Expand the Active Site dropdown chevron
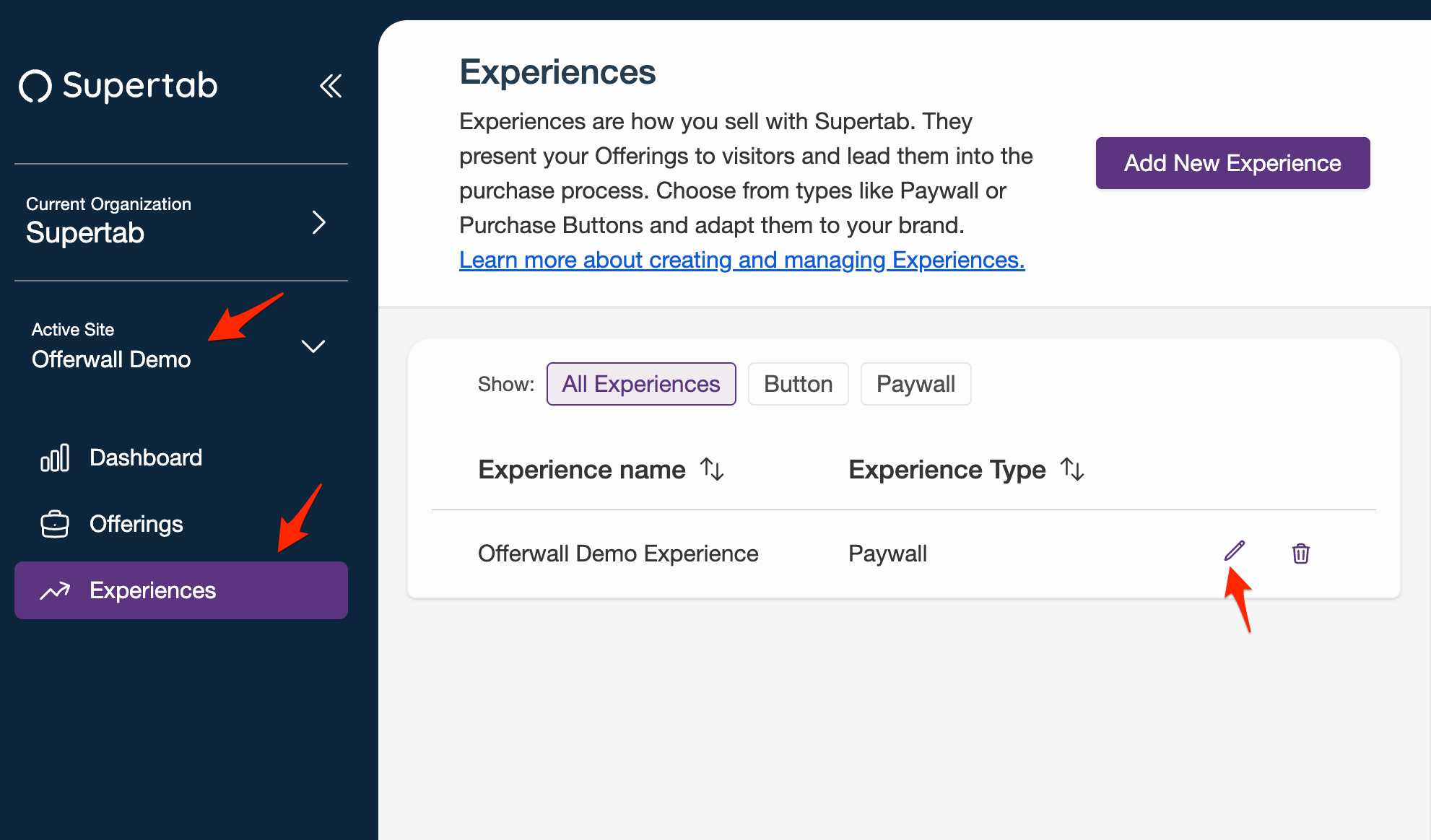The height and width of the screenshot is (840, 1431). (313, 346)
